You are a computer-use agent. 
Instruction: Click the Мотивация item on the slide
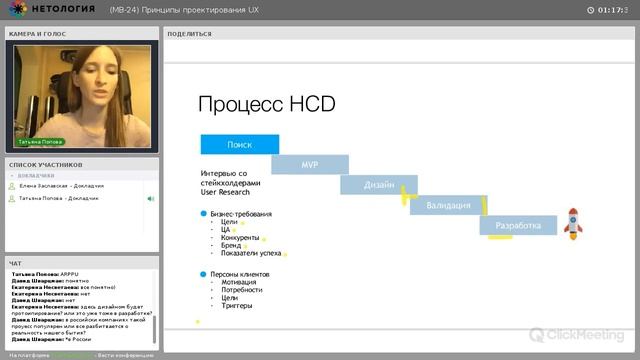point(239,282)
